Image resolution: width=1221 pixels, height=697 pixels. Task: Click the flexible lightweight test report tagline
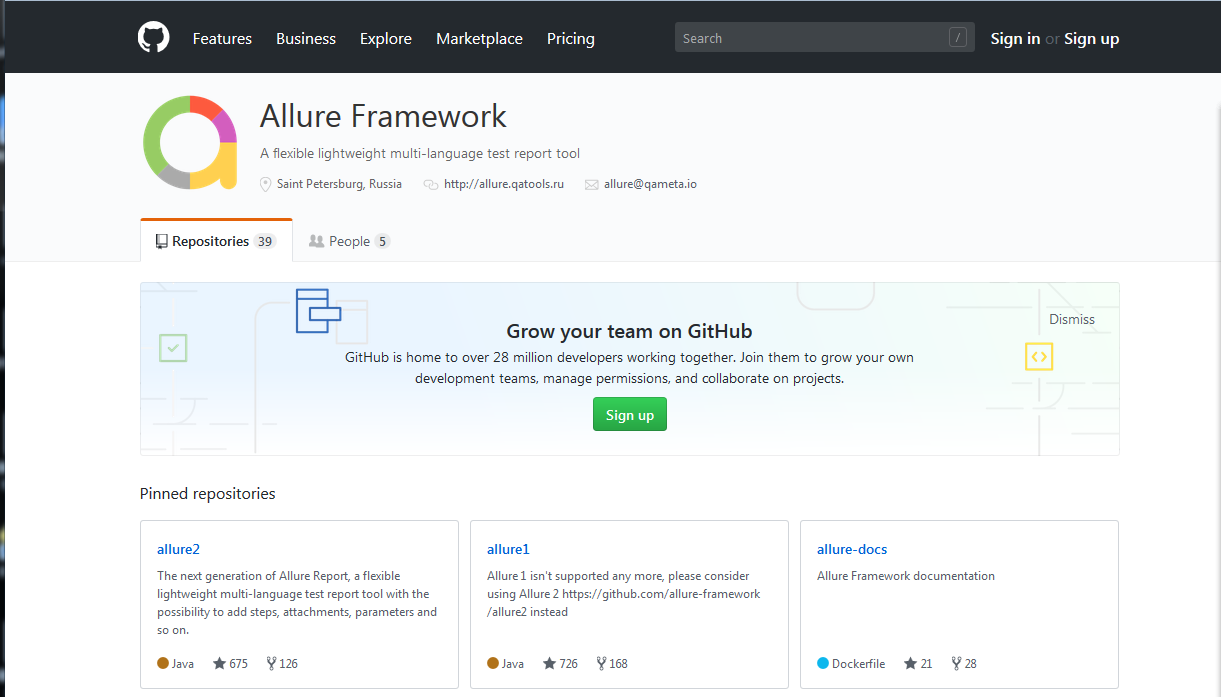coord(420,153)
